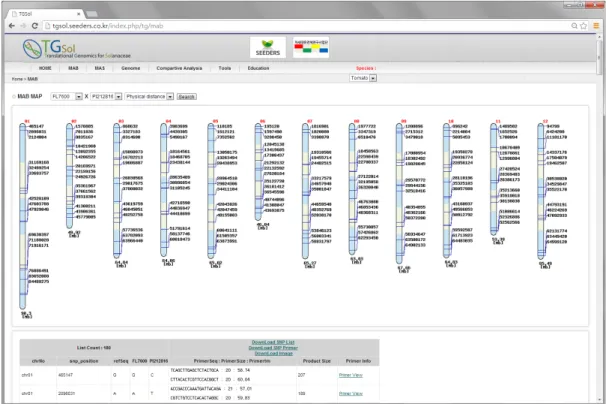Open the MAB menu item
Viewport: 606px width, 404px height.
73,68
